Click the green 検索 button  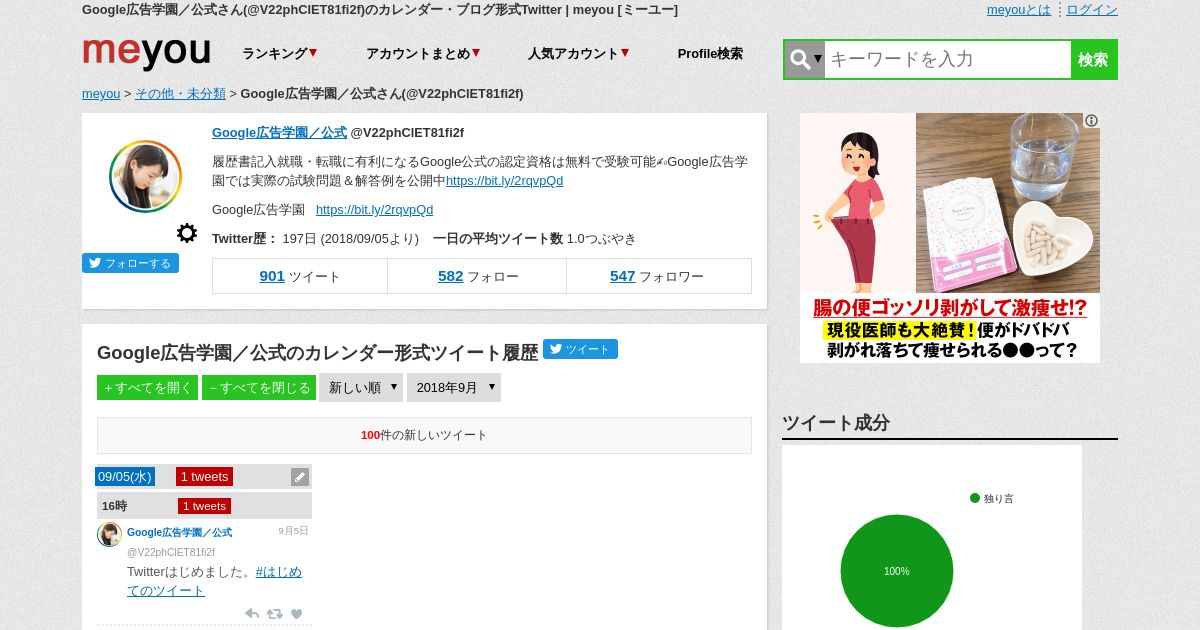point(1093,59)
